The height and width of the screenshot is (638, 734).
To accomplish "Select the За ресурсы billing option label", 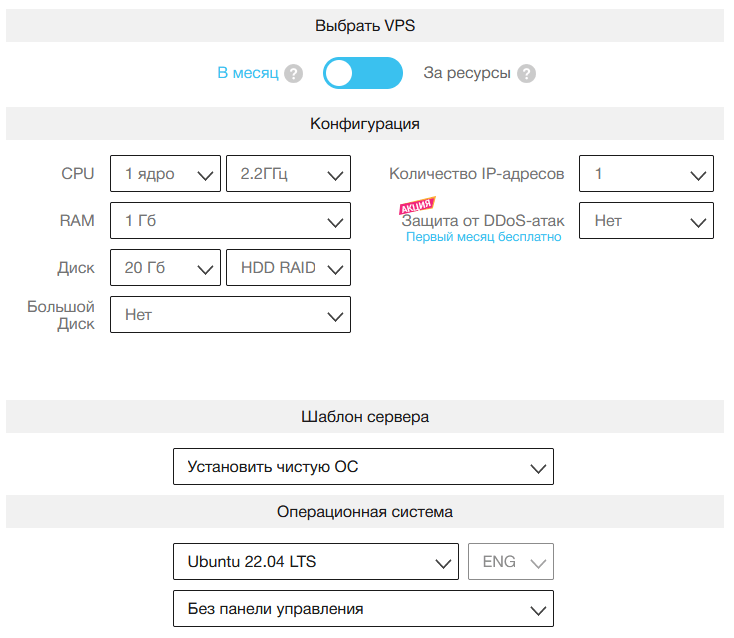I will click(x=467, y=73).
